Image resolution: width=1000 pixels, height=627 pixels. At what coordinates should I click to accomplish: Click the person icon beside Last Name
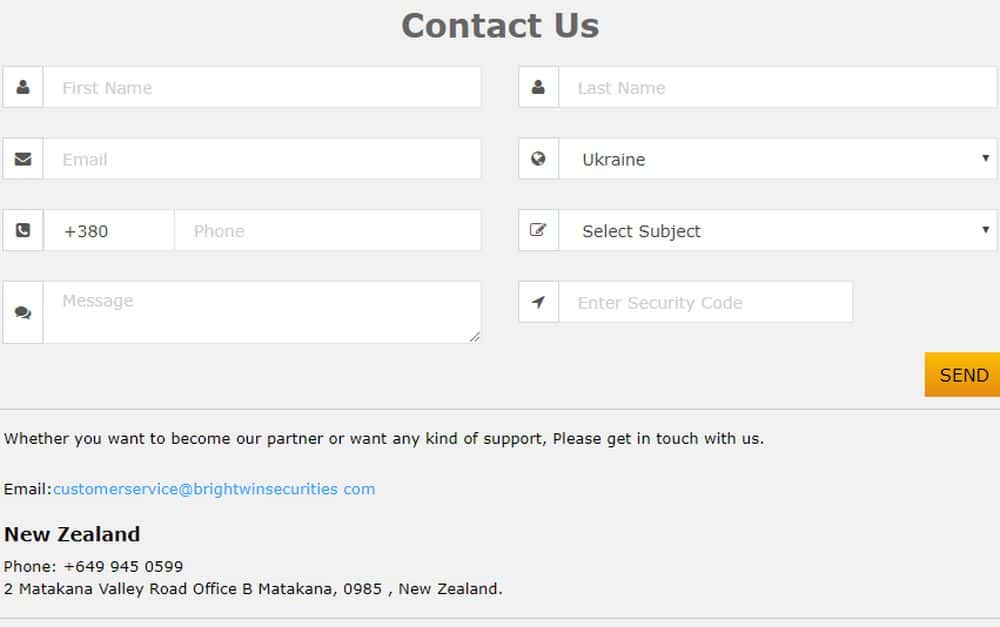click(x=538, y=87)
